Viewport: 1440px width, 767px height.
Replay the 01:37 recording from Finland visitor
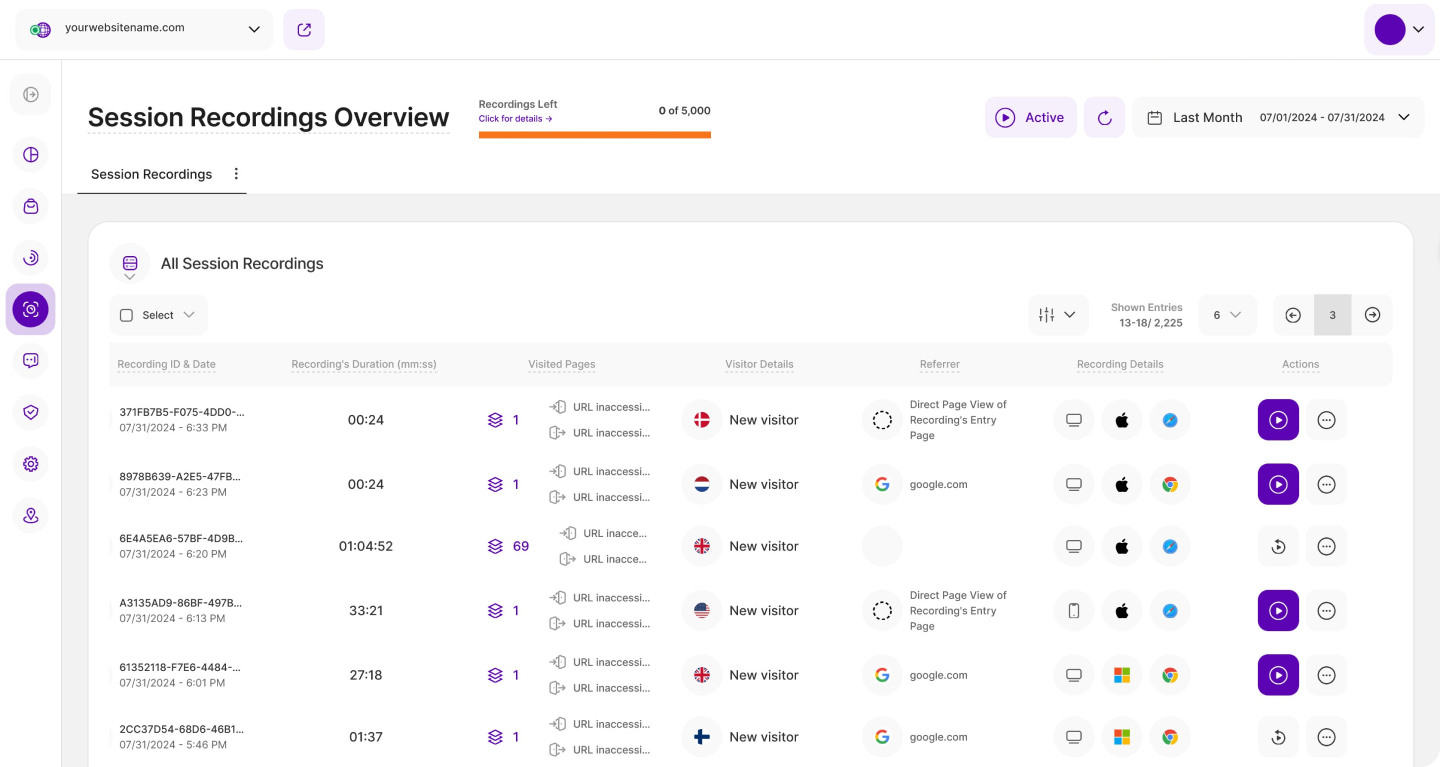1277,737
